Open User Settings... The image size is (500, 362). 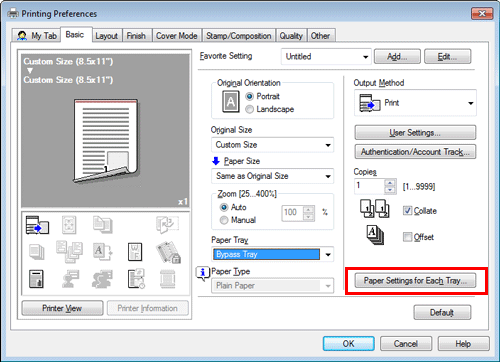(415, 133)
